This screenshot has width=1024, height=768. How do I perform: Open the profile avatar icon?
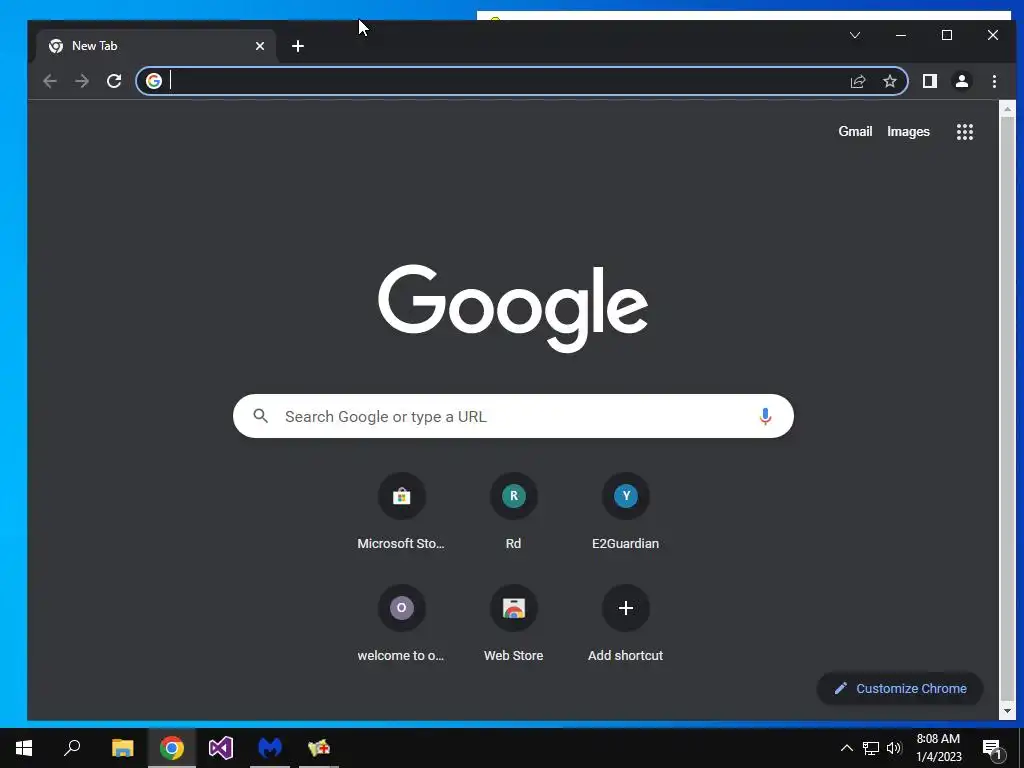click(x=962, y=81)
